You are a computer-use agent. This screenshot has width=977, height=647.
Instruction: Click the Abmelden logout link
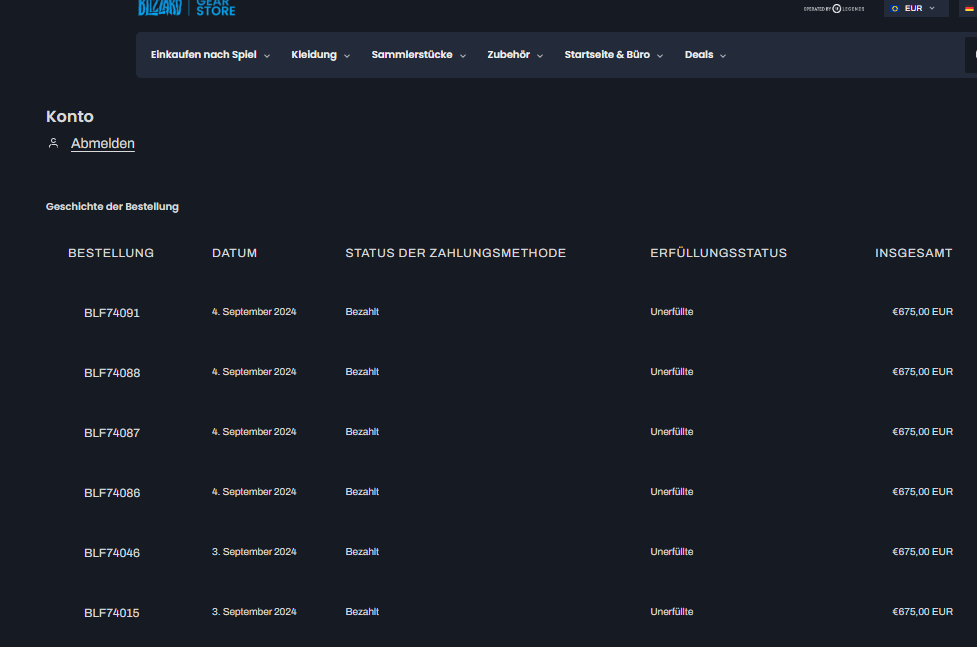103,143
